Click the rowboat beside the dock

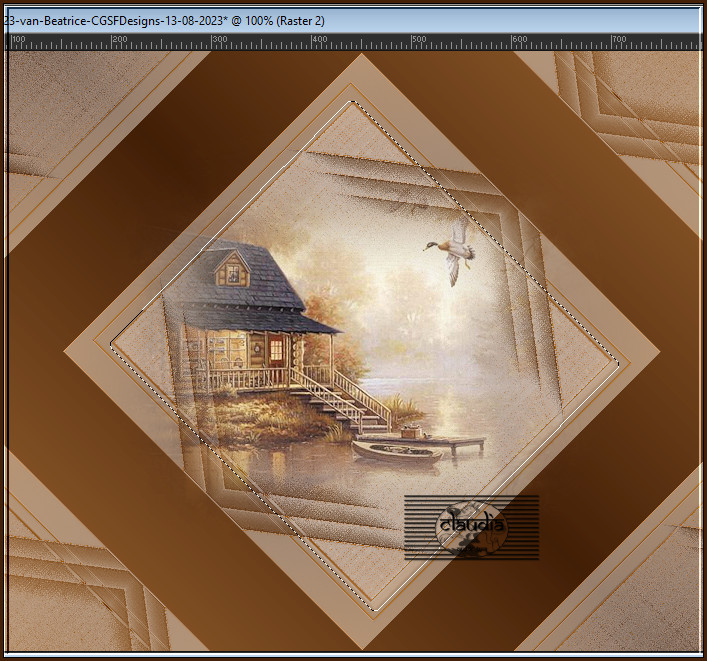[397, 451]
